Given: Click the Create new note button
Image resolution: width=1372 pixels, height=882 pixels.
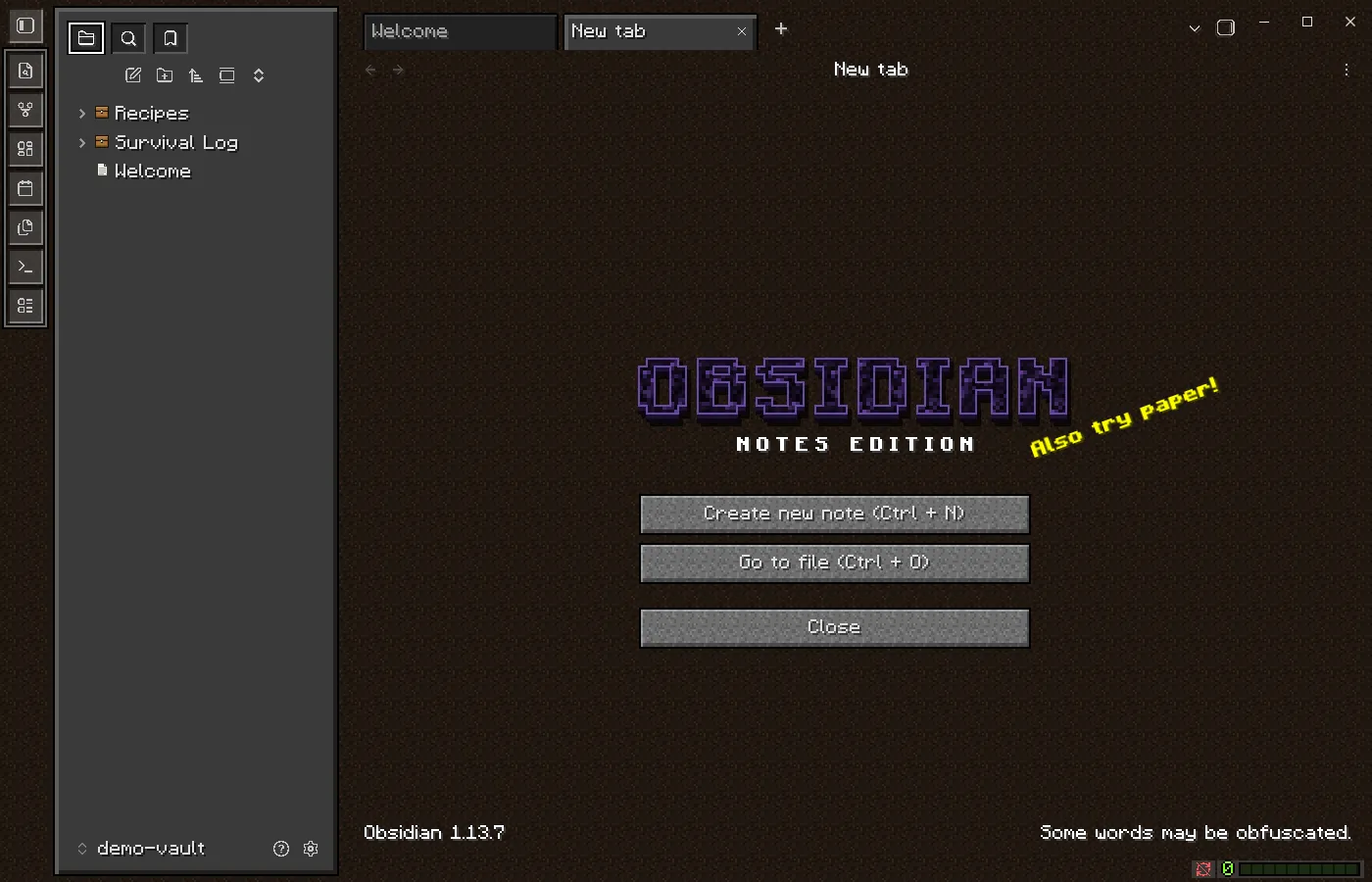Looking at the screenshot, I should 835,514.
